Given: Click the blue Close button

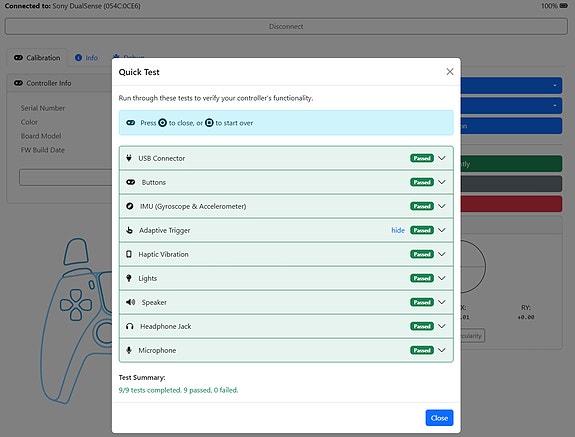Looking at the screenshot, I should (439, 418).
